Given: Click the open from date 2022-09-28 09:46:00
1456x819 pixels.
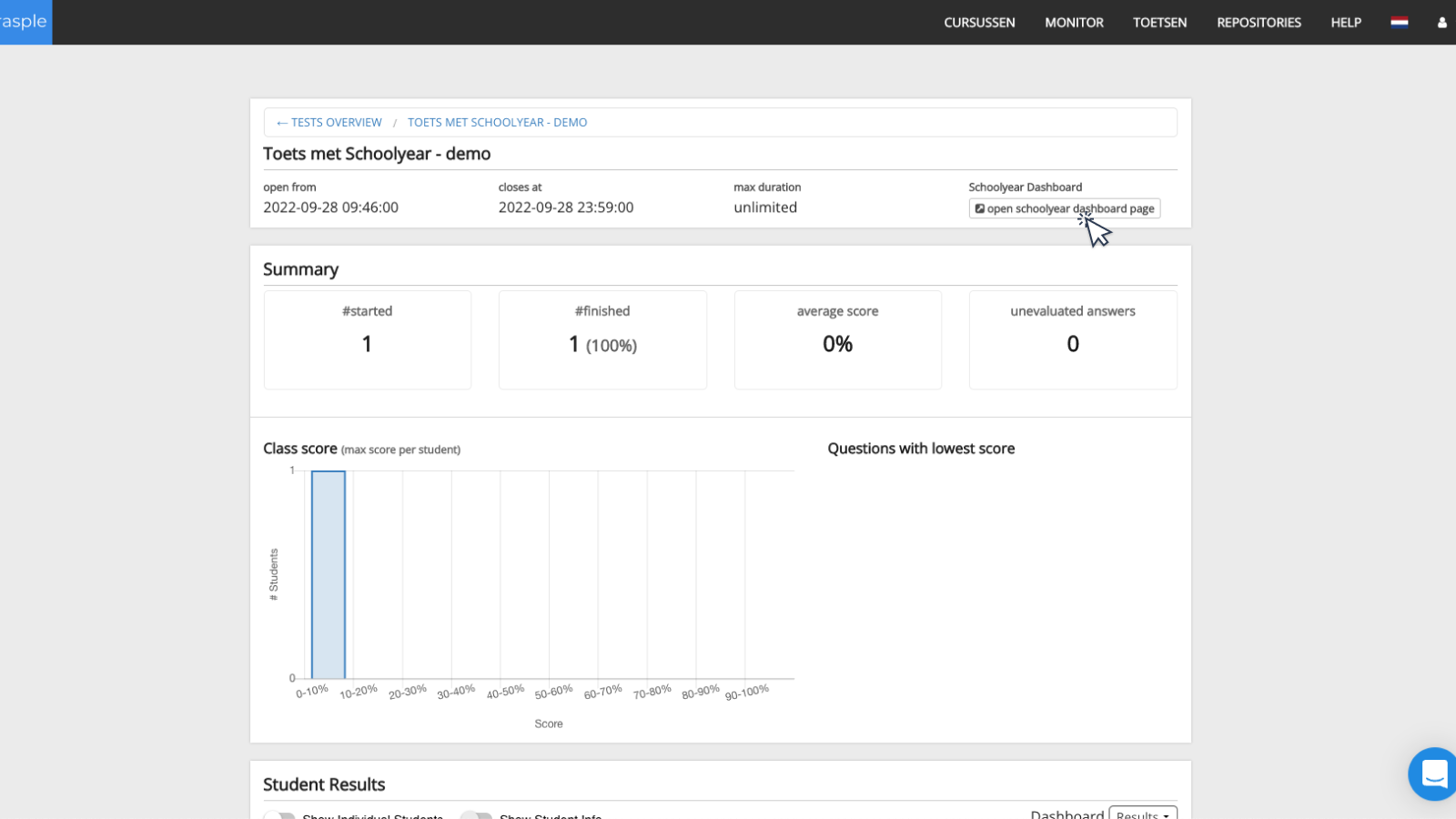Looking at the screenshot, I should (330, 207).
